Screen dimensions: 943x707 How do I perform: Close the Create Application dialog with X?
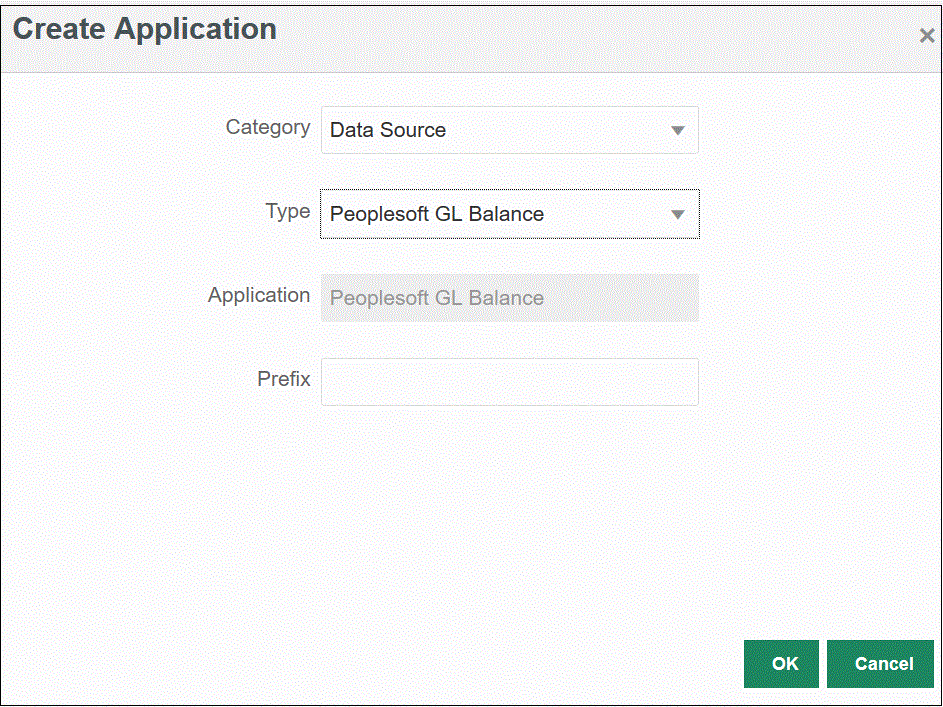coord(926,36)
